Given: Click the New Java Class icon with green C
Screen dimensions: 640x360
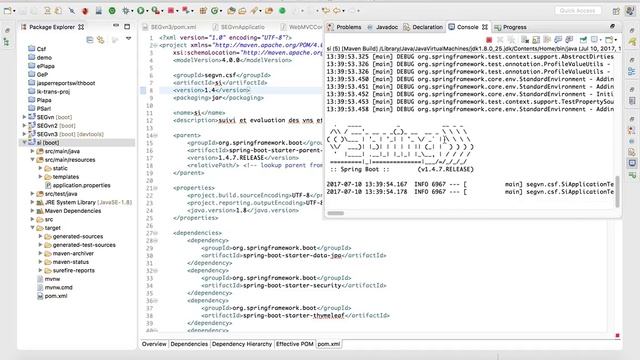Looking at the screenshot, I should tap(215, 11).
